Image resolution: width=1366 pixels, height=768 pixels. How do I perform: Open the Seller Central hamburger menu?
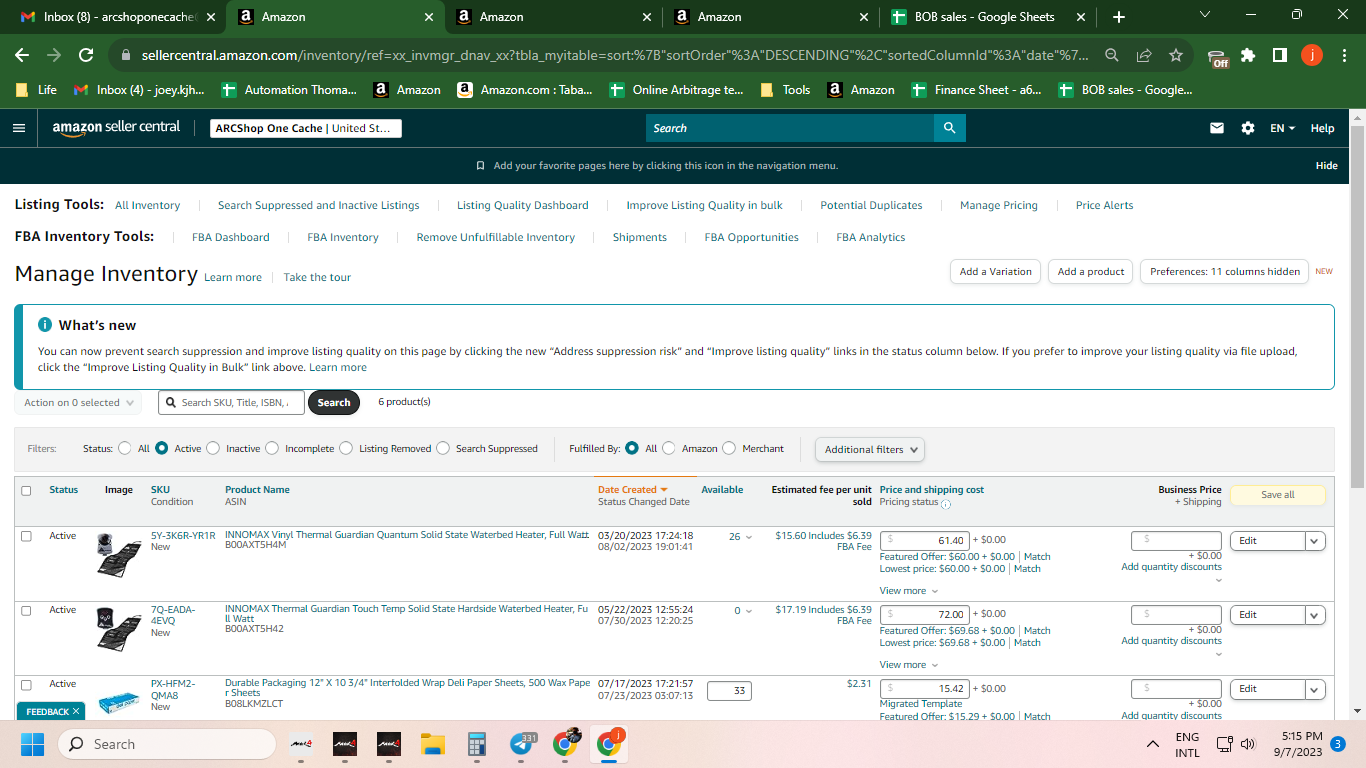(19, 128)
